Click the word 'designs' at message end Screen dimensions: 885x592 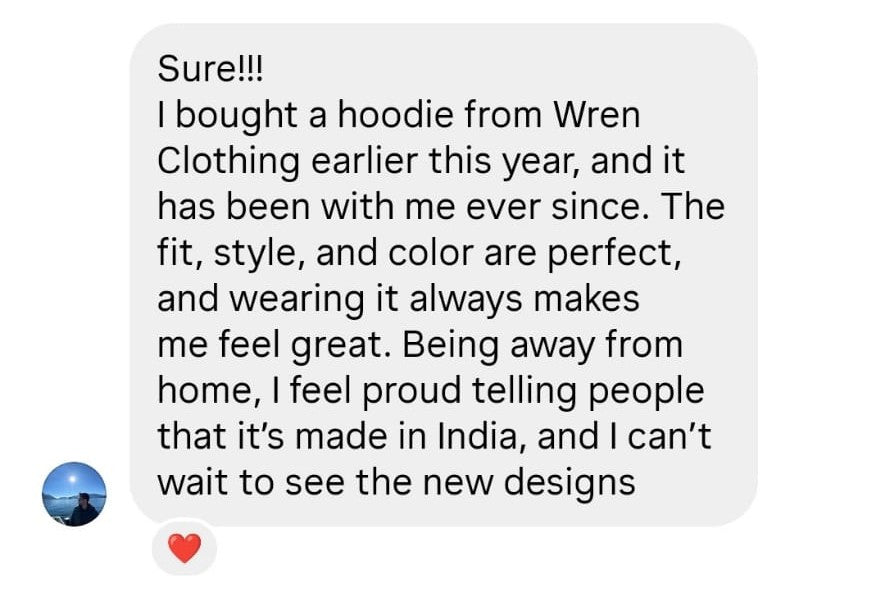569,484
